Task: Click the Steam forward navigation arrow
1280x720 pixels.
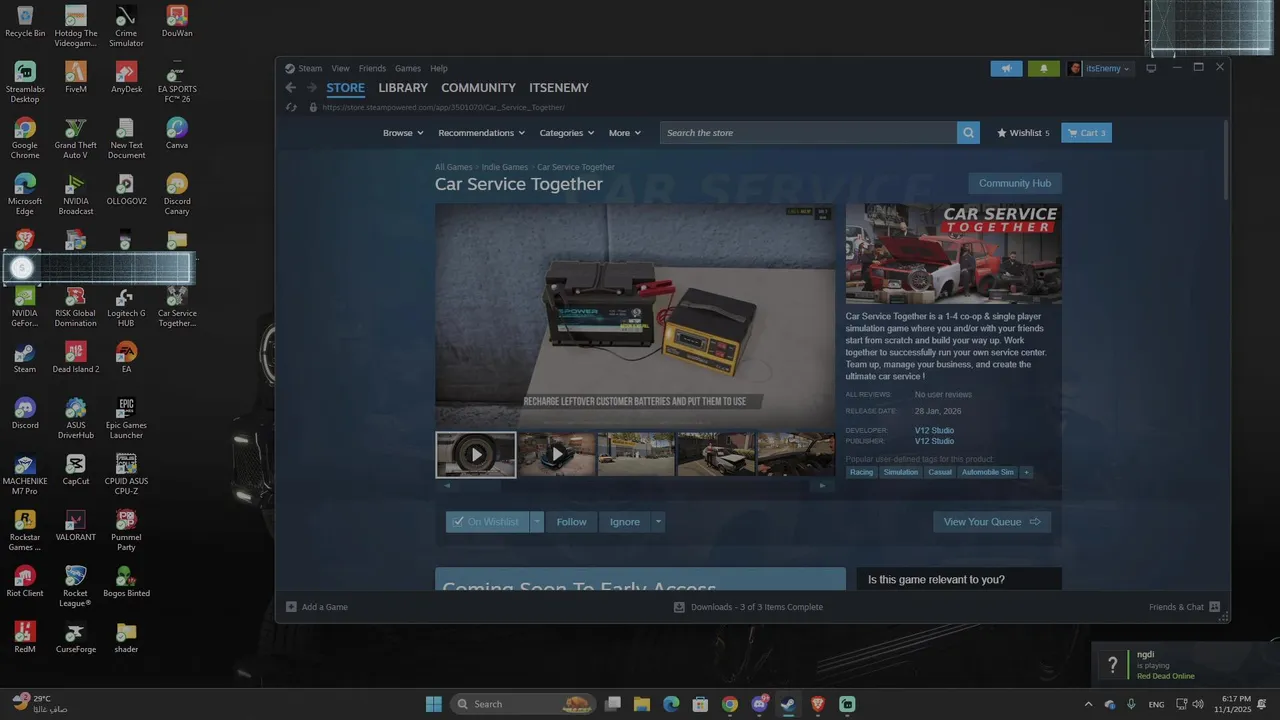Action: pos(311,88)
